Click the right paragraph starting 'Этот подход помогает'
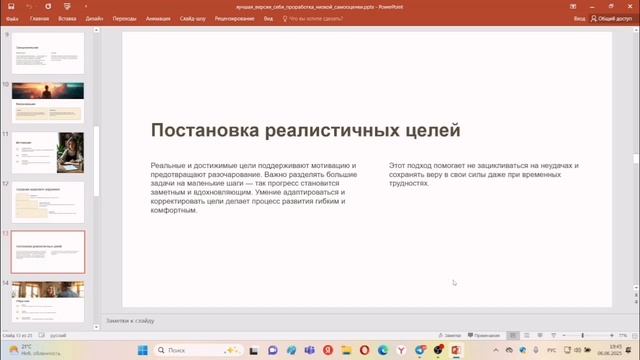The image size is (640, 360). click(484, 174)
